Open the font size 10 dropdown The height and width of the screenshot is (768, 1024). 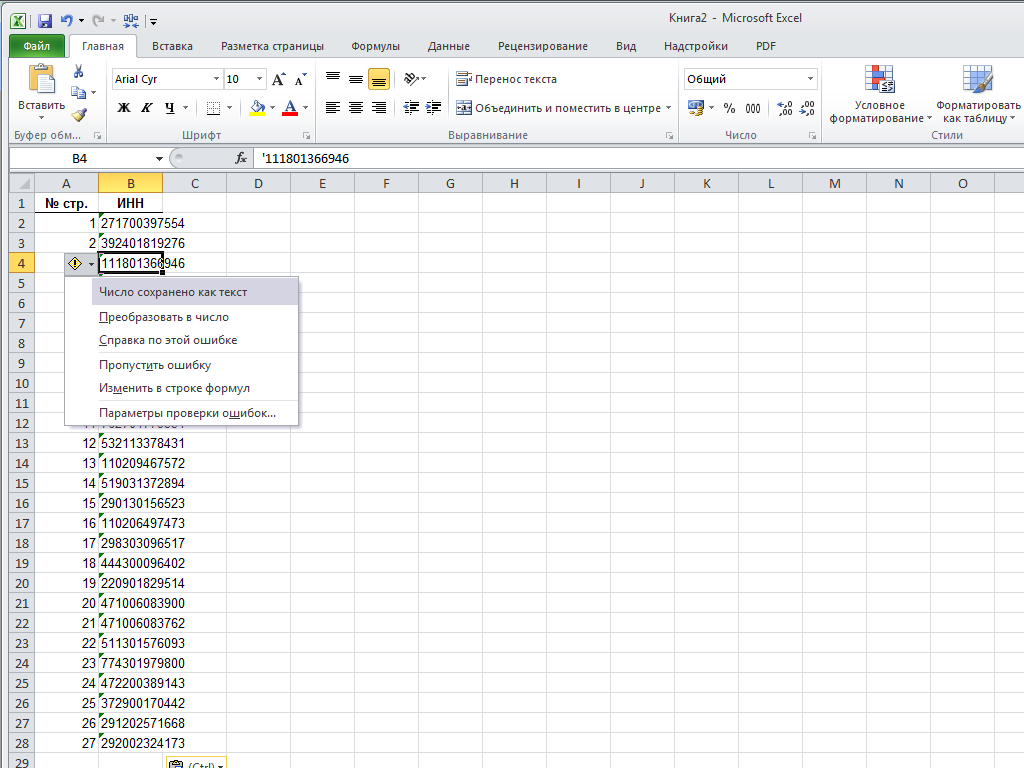click(259, 79)
